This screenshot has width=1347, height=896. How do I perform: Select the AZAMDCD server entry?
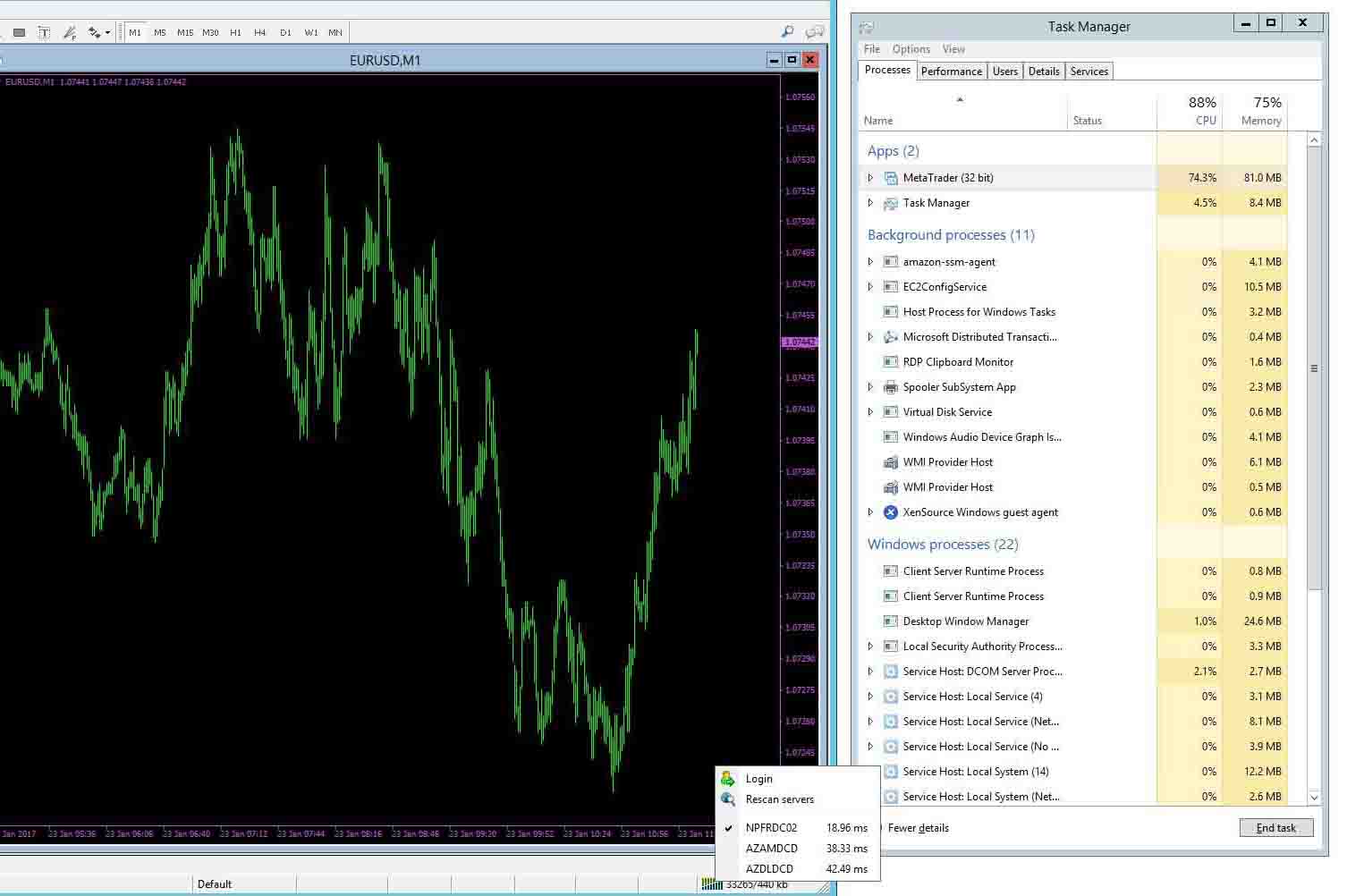point(771,849)
